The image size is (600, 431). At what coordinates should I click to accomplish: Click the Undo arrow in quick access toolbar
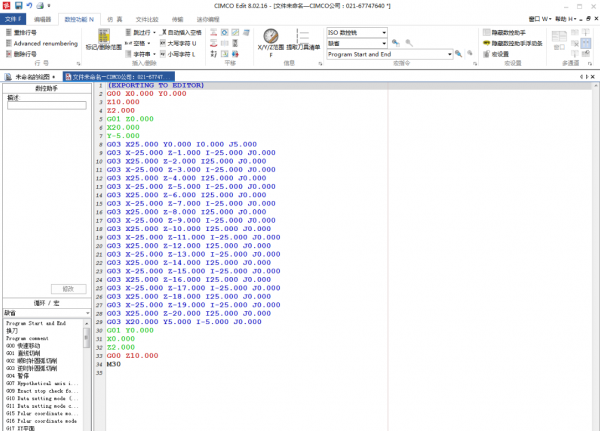click(x=29, y=5)
